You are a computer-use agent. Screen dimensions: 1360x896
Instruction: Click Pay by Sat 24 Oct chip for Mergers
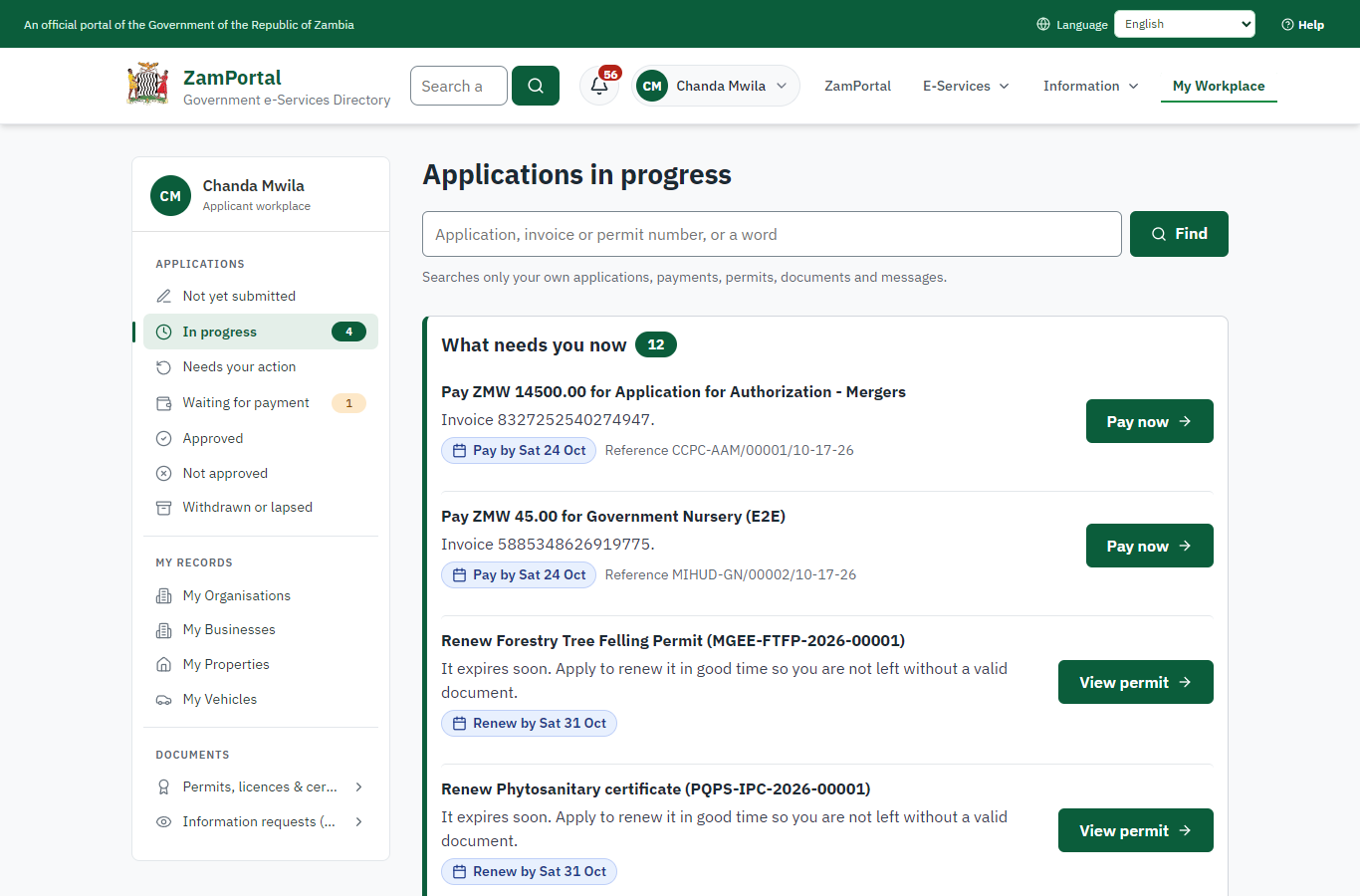(519, 450)
